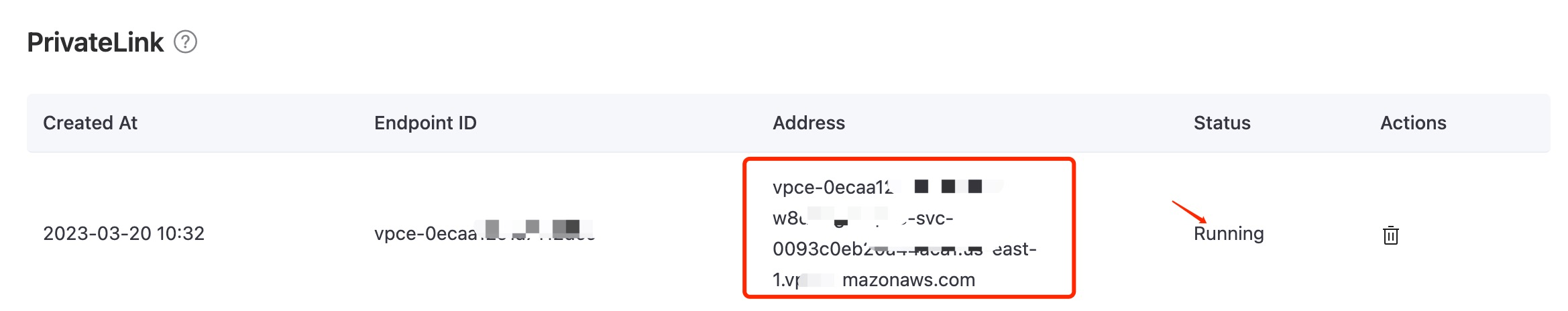Click the PrivateLink help question mark icon
This screenshot has width=1568, height=311.
pyautogui.click(x=185, y=42)
